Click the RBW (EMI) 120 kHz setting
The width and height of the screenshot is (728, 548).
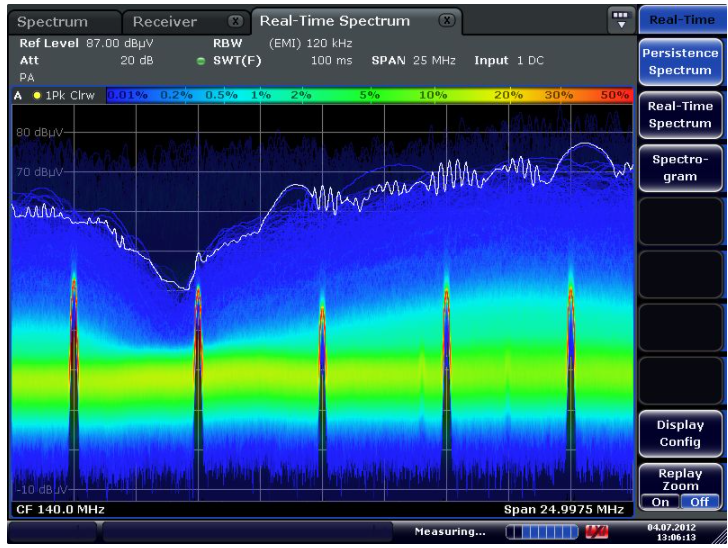coord(282,43)
